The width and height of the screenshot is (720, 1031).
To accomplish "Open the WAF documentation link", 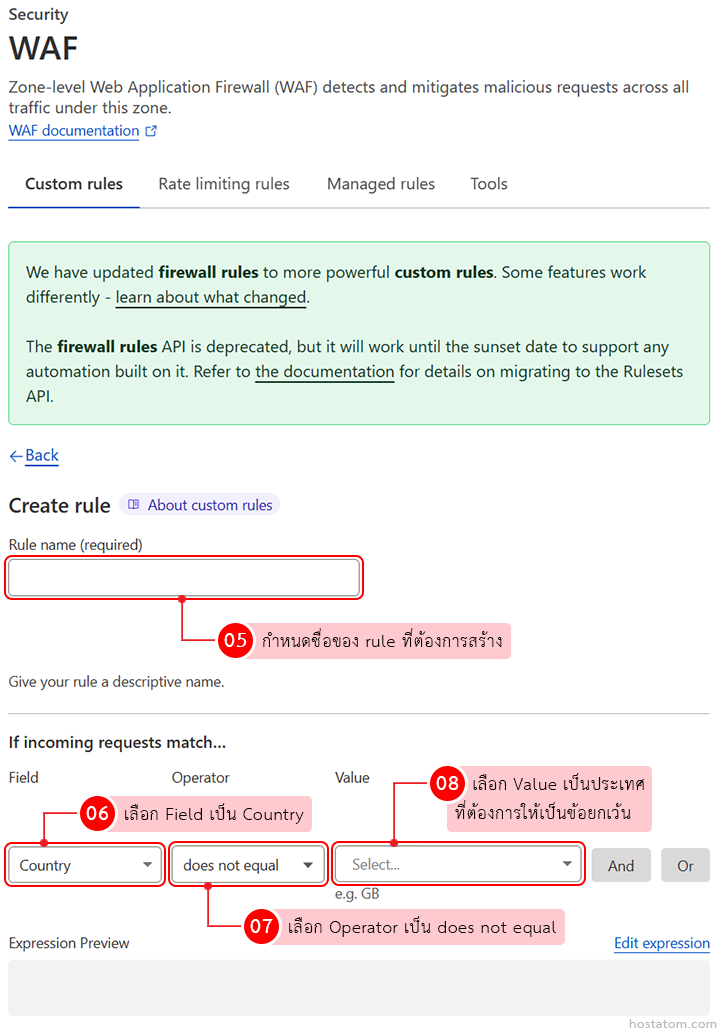I will click(x=73, y=131).
